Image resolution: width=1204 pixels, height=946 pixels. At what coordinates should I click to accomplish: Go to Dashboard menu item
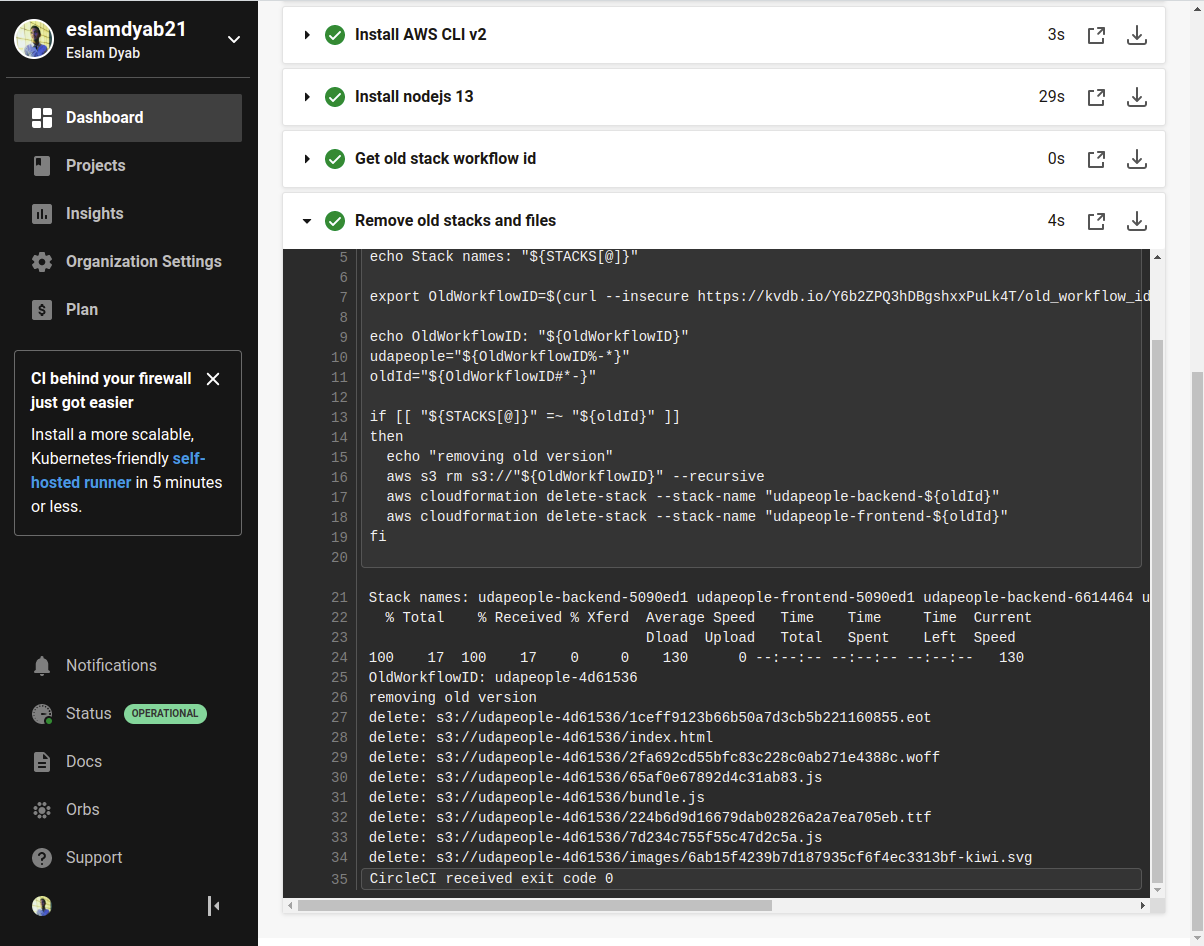(128, 118)
